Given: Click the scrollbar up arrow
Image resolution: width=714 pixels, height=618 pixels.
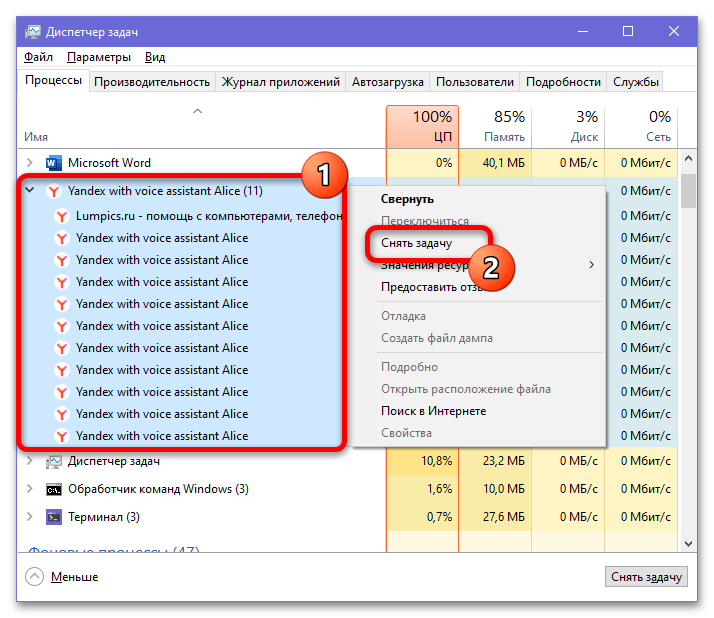Looking at the screenshot, I should tap(688, 158).
